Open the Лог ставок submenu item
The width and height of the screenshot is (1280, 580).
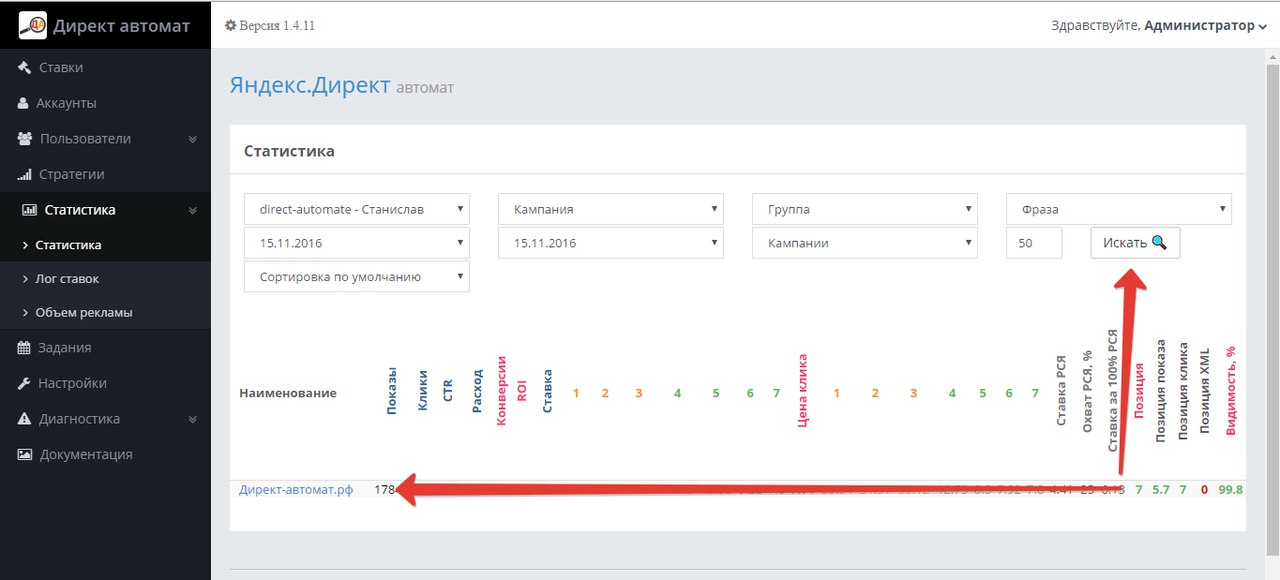coord(67,279)
